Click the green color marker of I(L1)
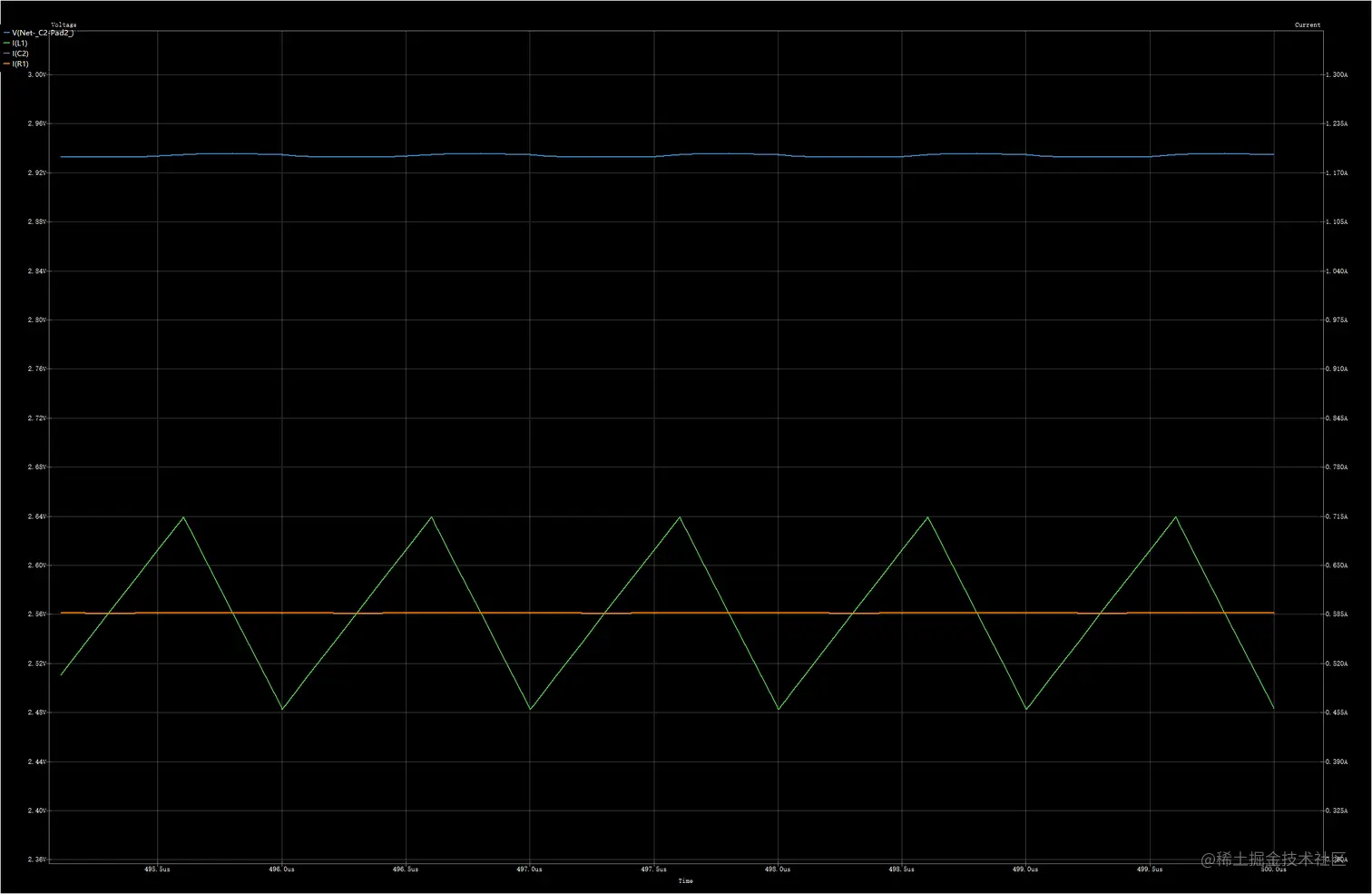The height and width of the screenshot is (894, 1372). click(x=7, y=43)
